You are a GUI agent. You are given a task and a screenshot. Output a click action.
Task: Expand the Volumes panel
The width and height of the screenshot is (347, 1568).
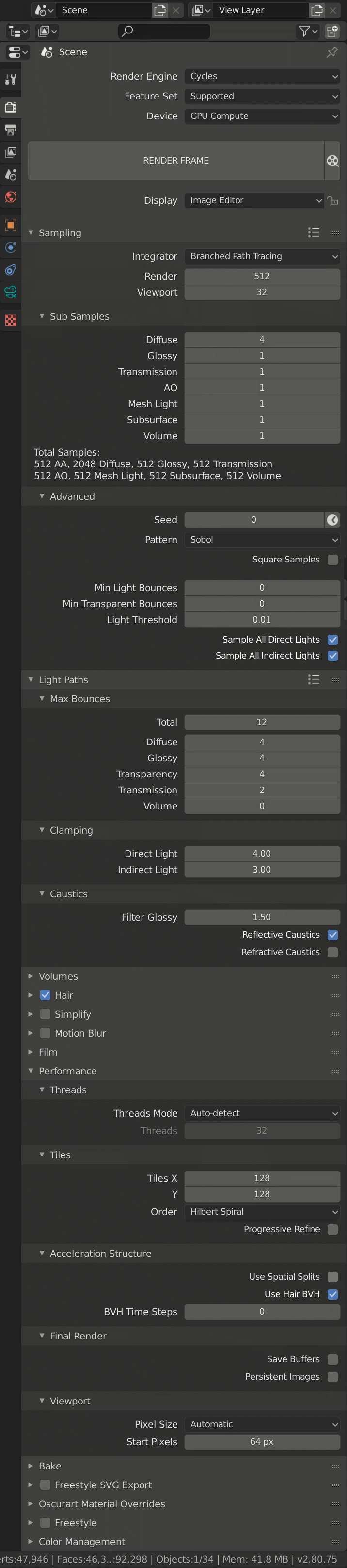pyautogui.click(x=31, y=976)
